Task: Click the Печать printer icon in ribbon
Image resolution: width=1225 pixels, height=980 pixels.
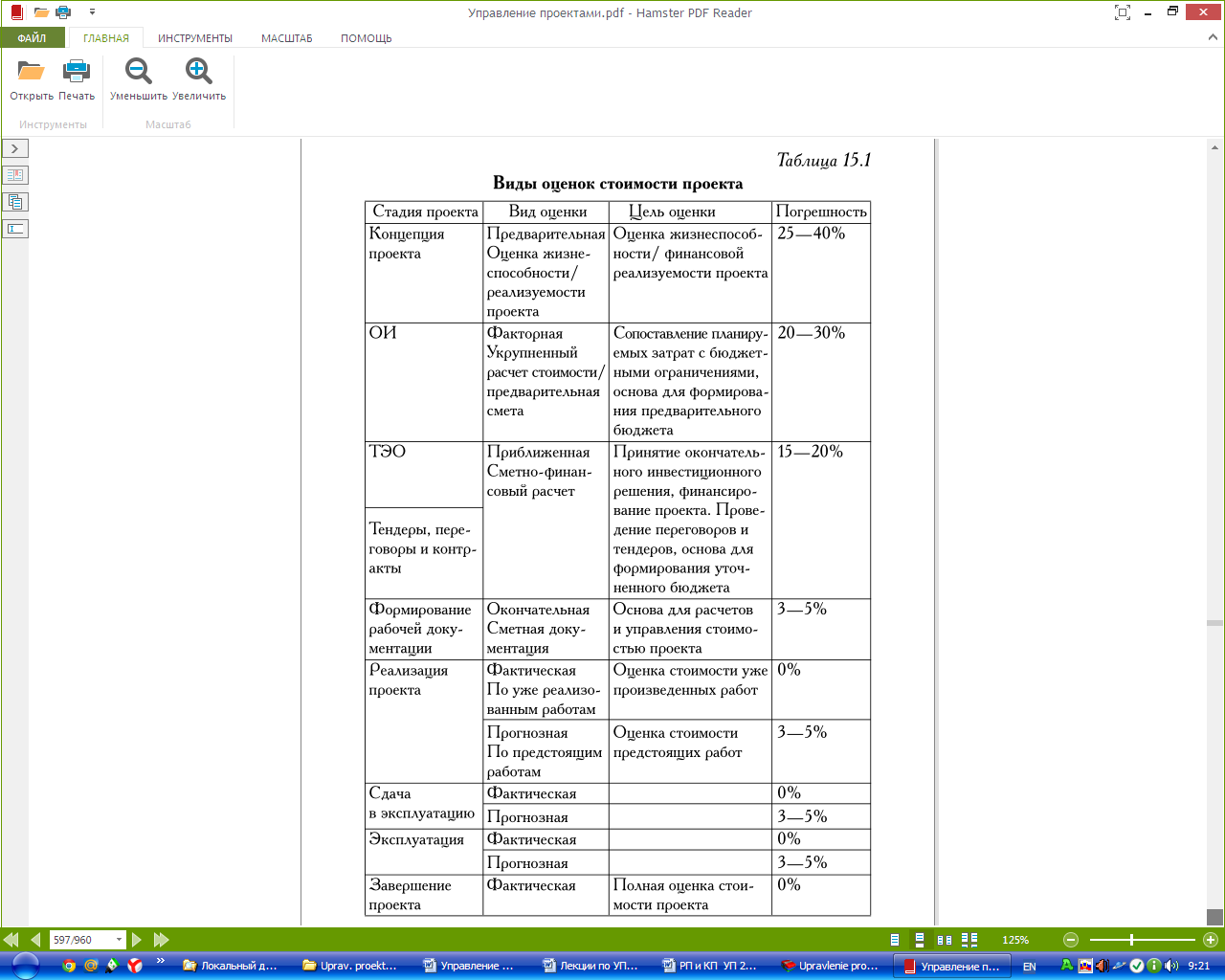Action: pyautogui.click(x=76, y=71)
